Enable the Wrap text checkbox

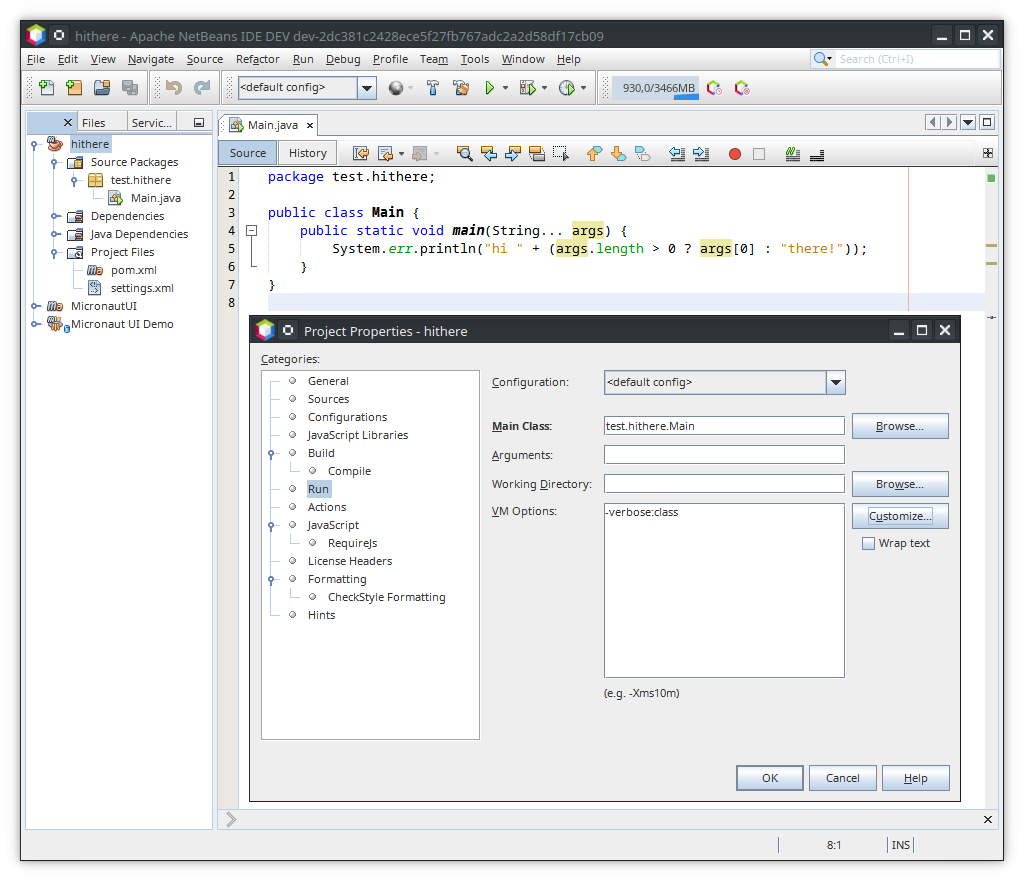coord(868,543)
